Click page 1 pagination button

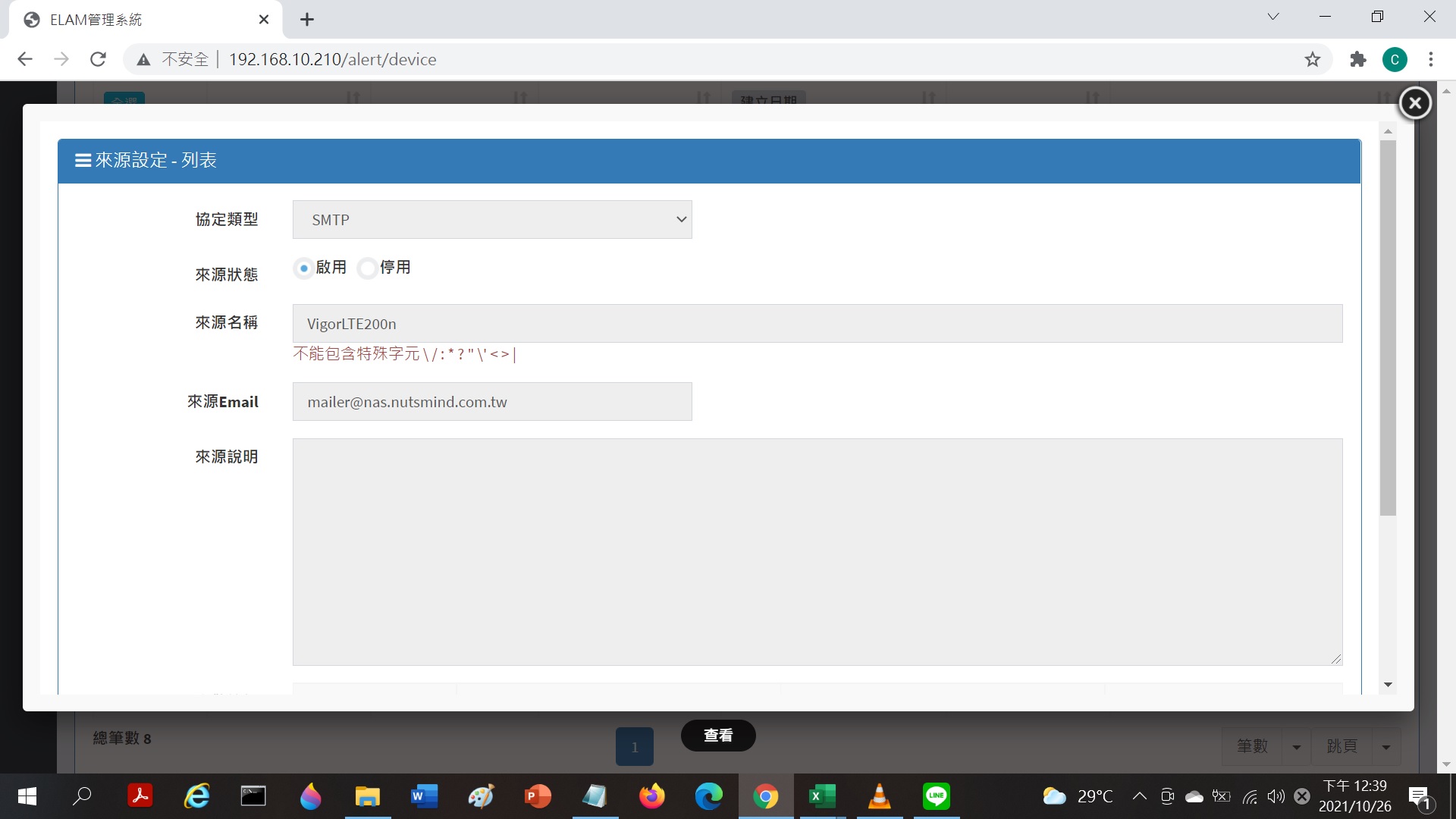[x=635, y=747]
